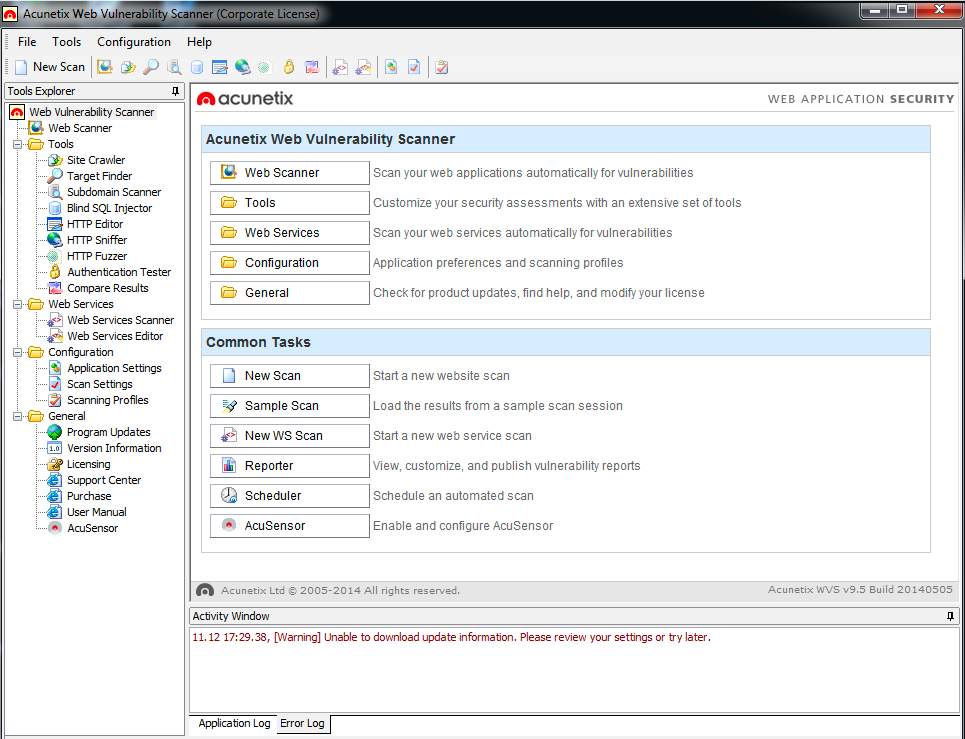The height and width of the screenshot is (739, 965).
Task: Select Licensing in the Tools Explorer tree
Action: [88, 464]
